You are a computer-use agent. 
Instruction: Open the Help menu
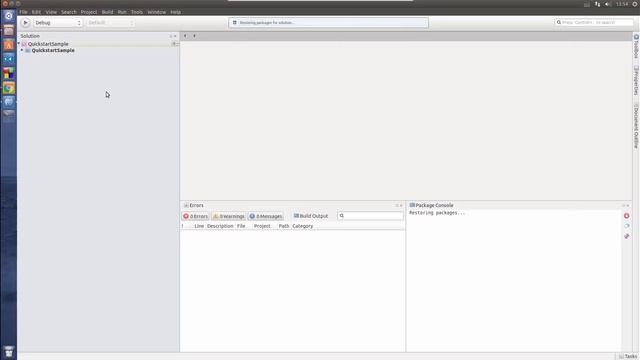coord(176,12)
